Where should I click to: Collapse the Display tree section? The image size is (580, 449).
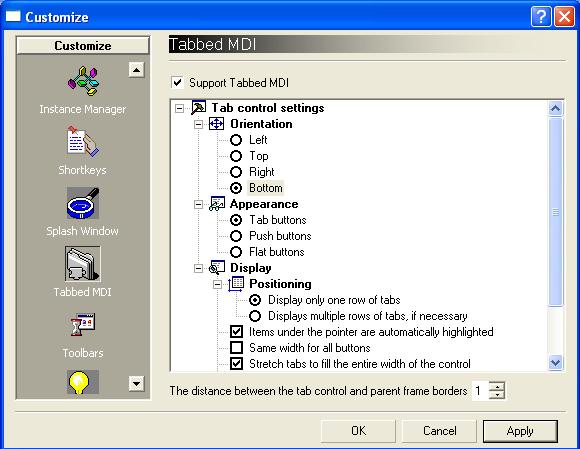tap(199, 268)
